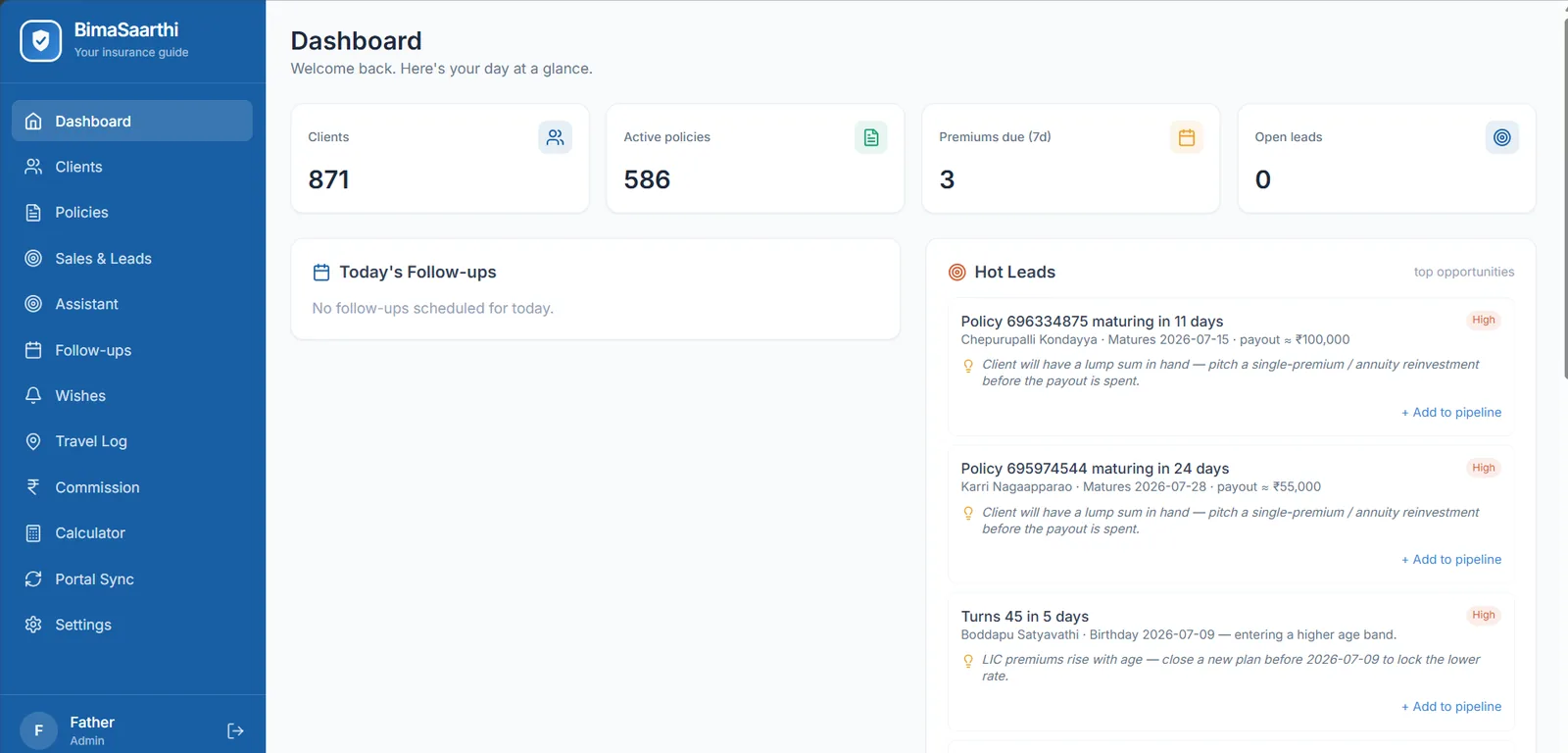
Task: Click the 871 clients count
Action: pos(329,179)
